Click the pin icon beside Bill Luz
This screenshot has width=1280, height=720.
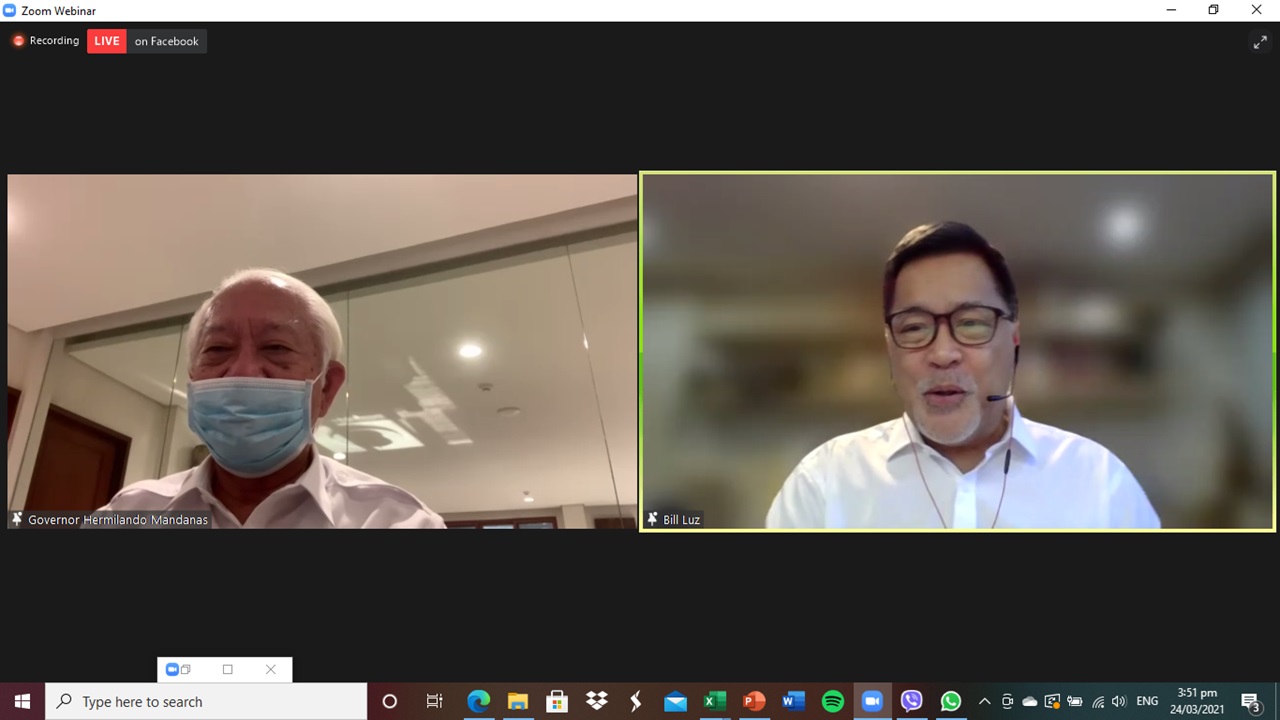point(652,519)
